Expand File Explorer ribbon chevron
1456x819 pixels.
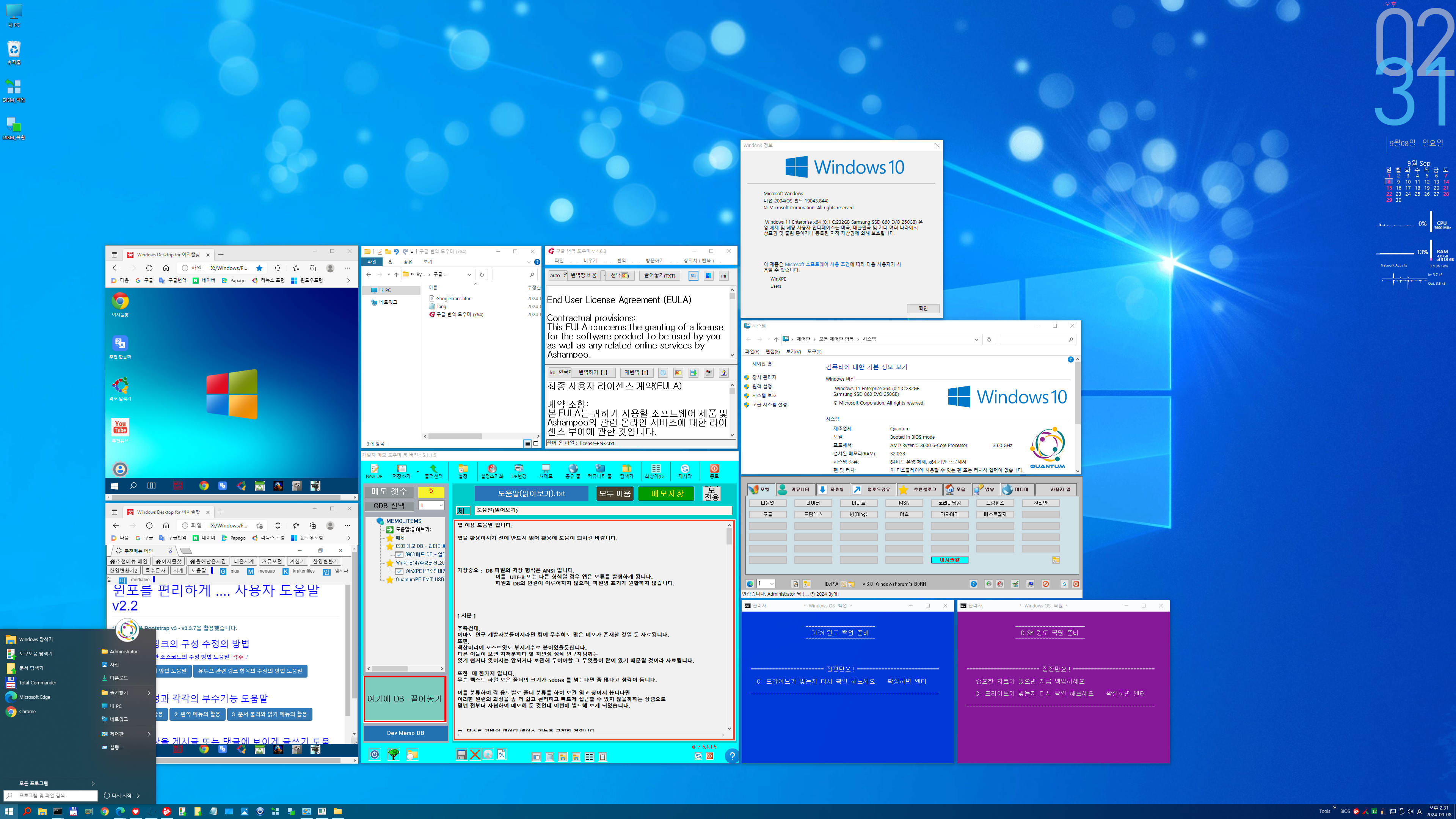pyautogui.click(x=529, y=262)
